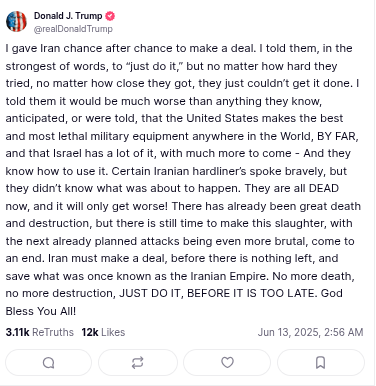Like the post with the heart icon
The width and height of the screenshot is (376, 386).
[x=227, y=362]
